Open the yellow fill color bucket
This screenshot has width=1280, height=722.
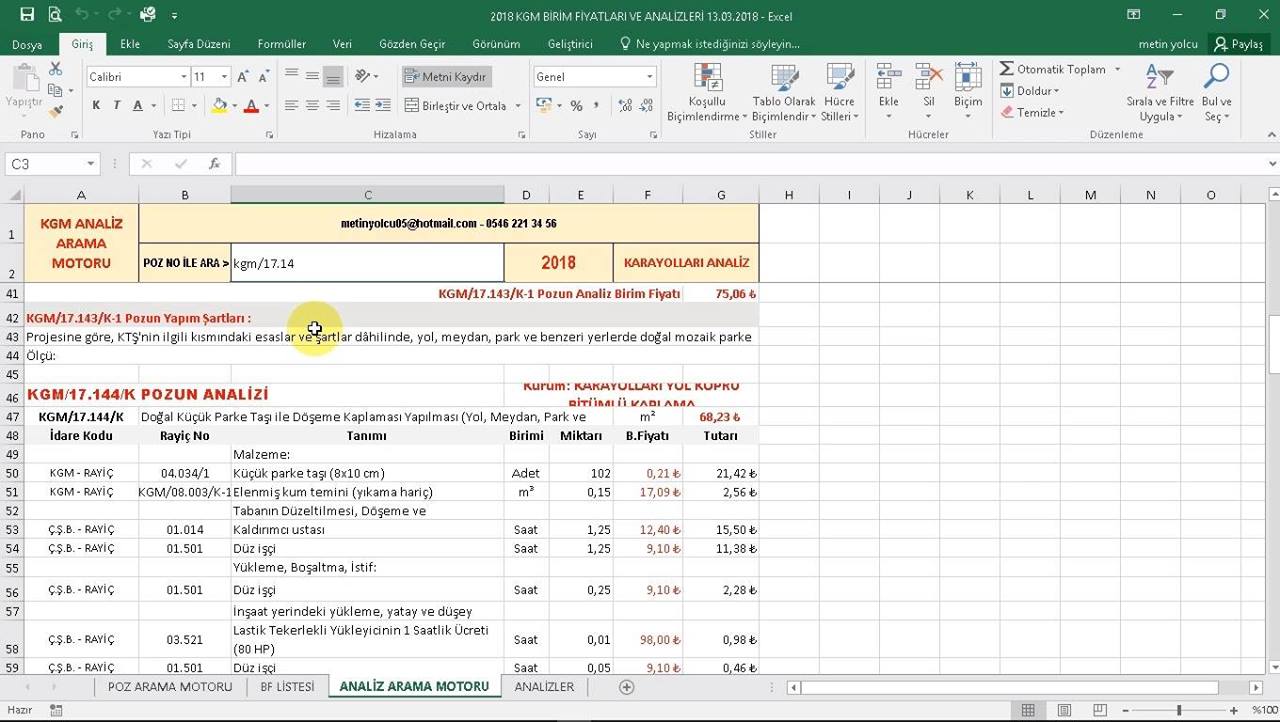[x=219, y=106]
